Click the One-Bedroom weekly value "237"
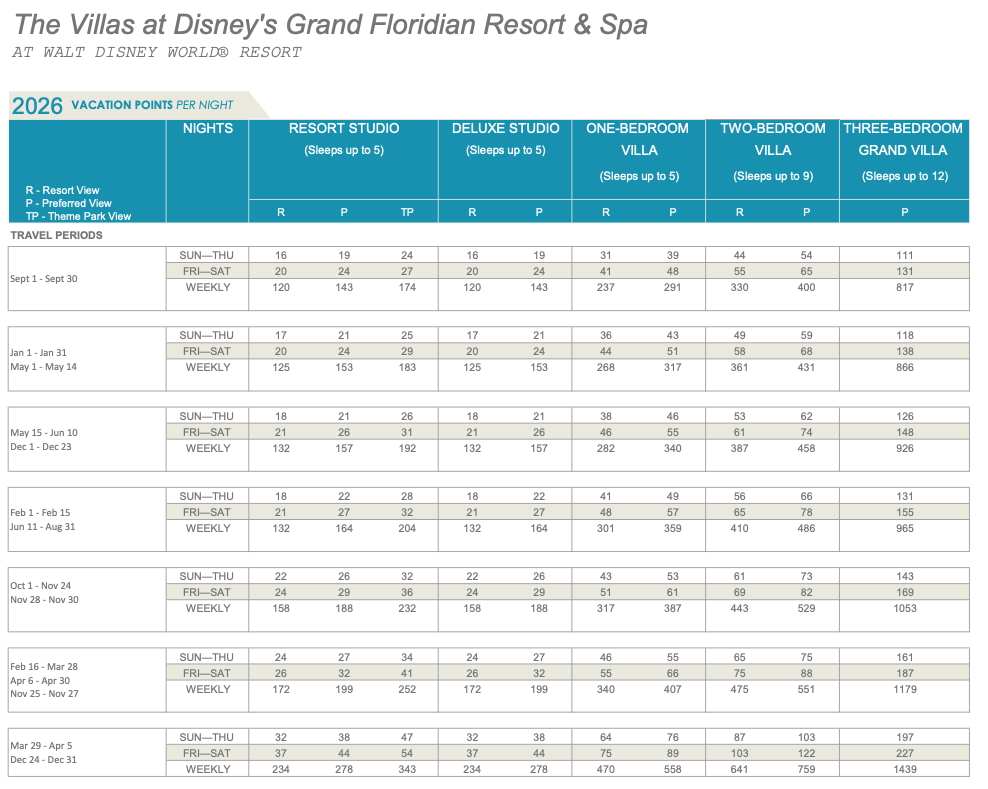988x789 pixels. [606, 287]
